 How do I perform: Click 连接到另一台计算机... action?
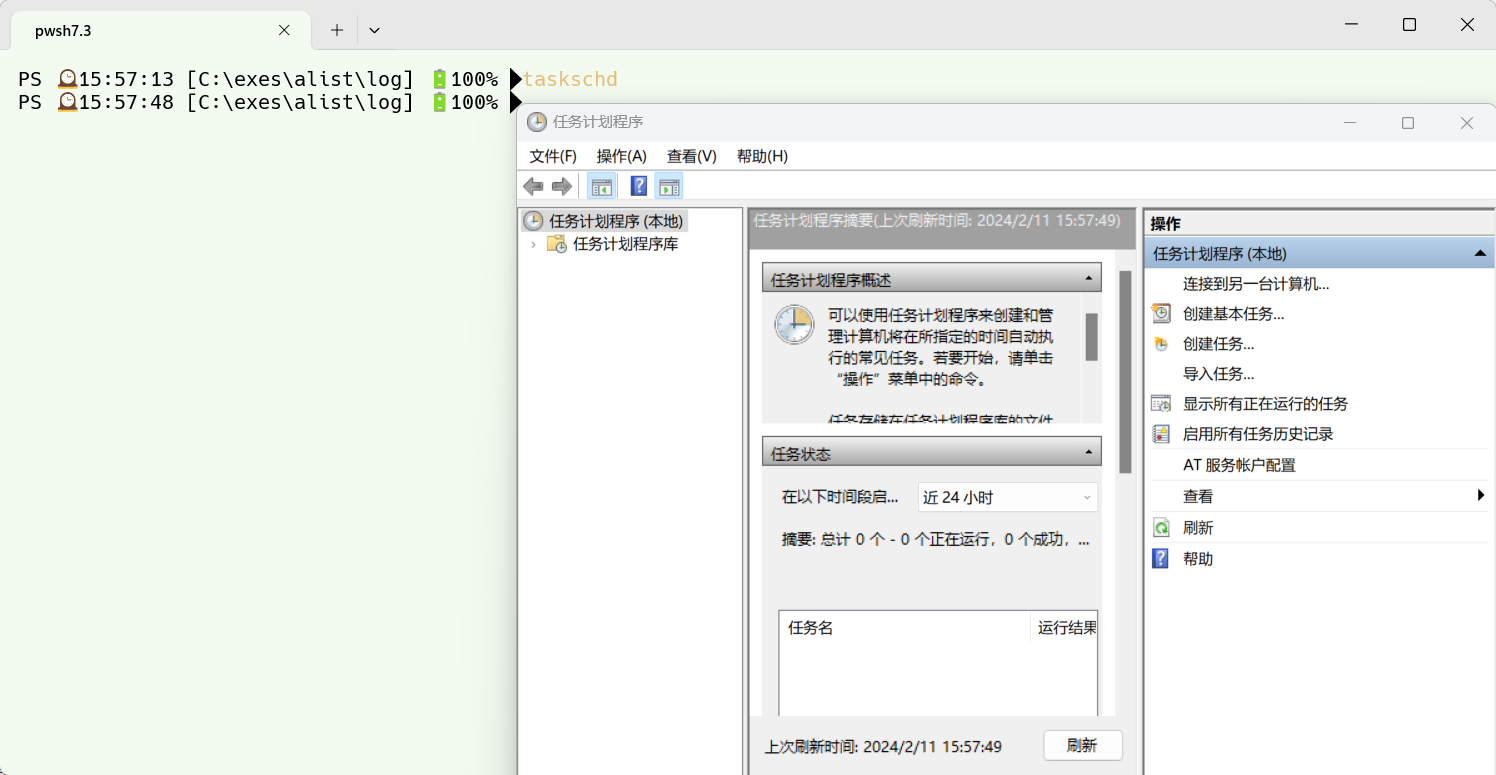1256,284
